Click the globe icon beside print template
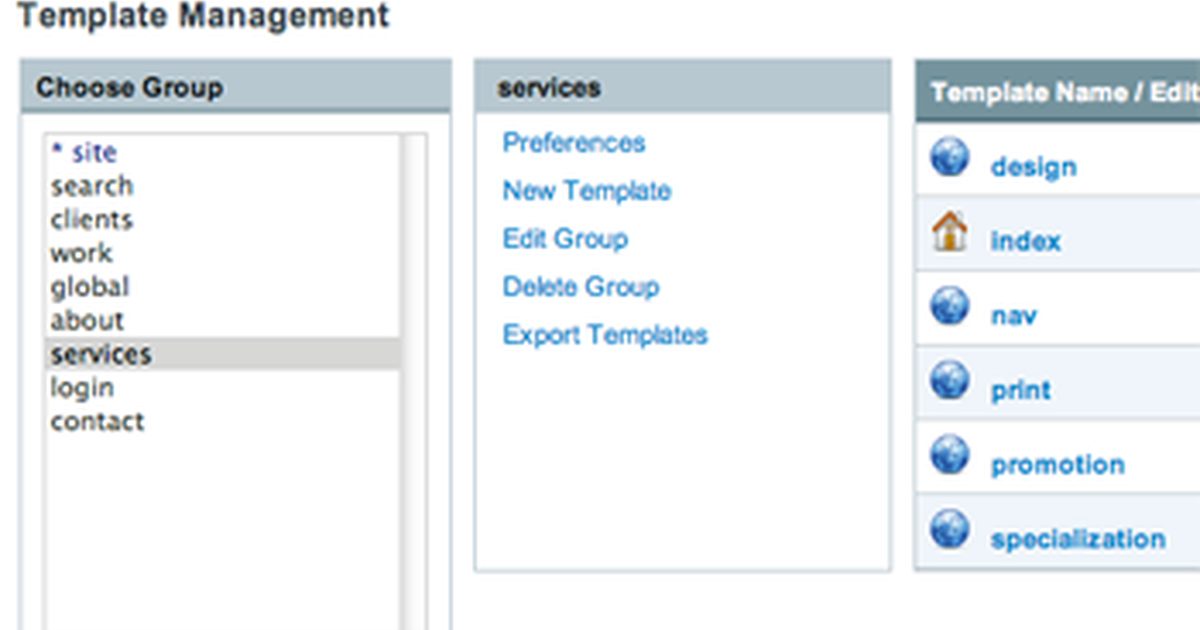Screen dimensions: 1200x630 coord(948,381)
